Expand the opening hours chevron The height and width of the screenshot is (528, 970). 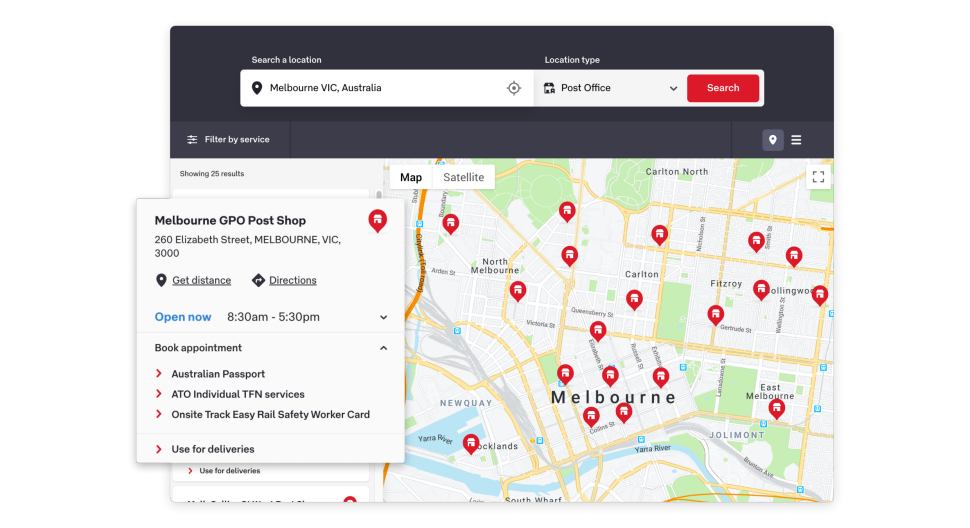(383, 318)
